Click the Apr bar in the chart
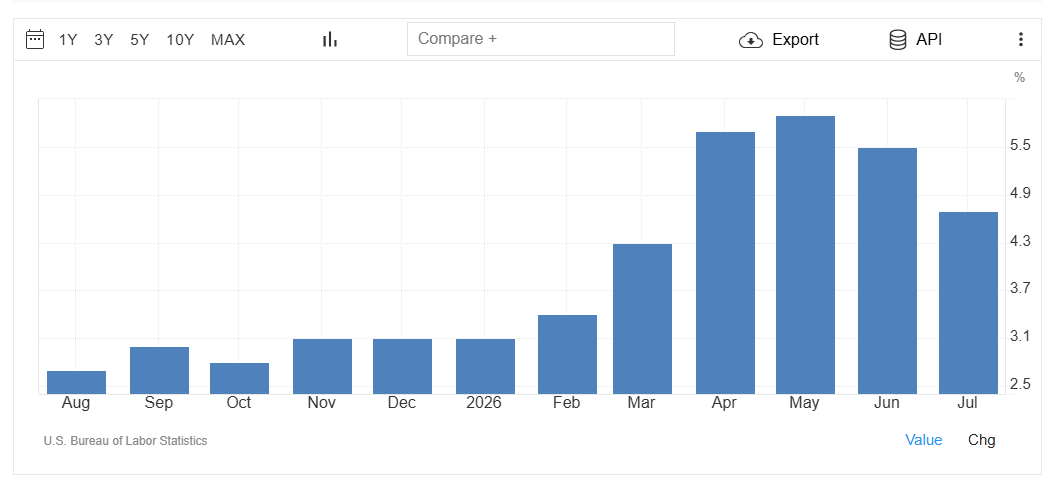The height and width of the screenshot is (489, 1056). pos(725,263)
